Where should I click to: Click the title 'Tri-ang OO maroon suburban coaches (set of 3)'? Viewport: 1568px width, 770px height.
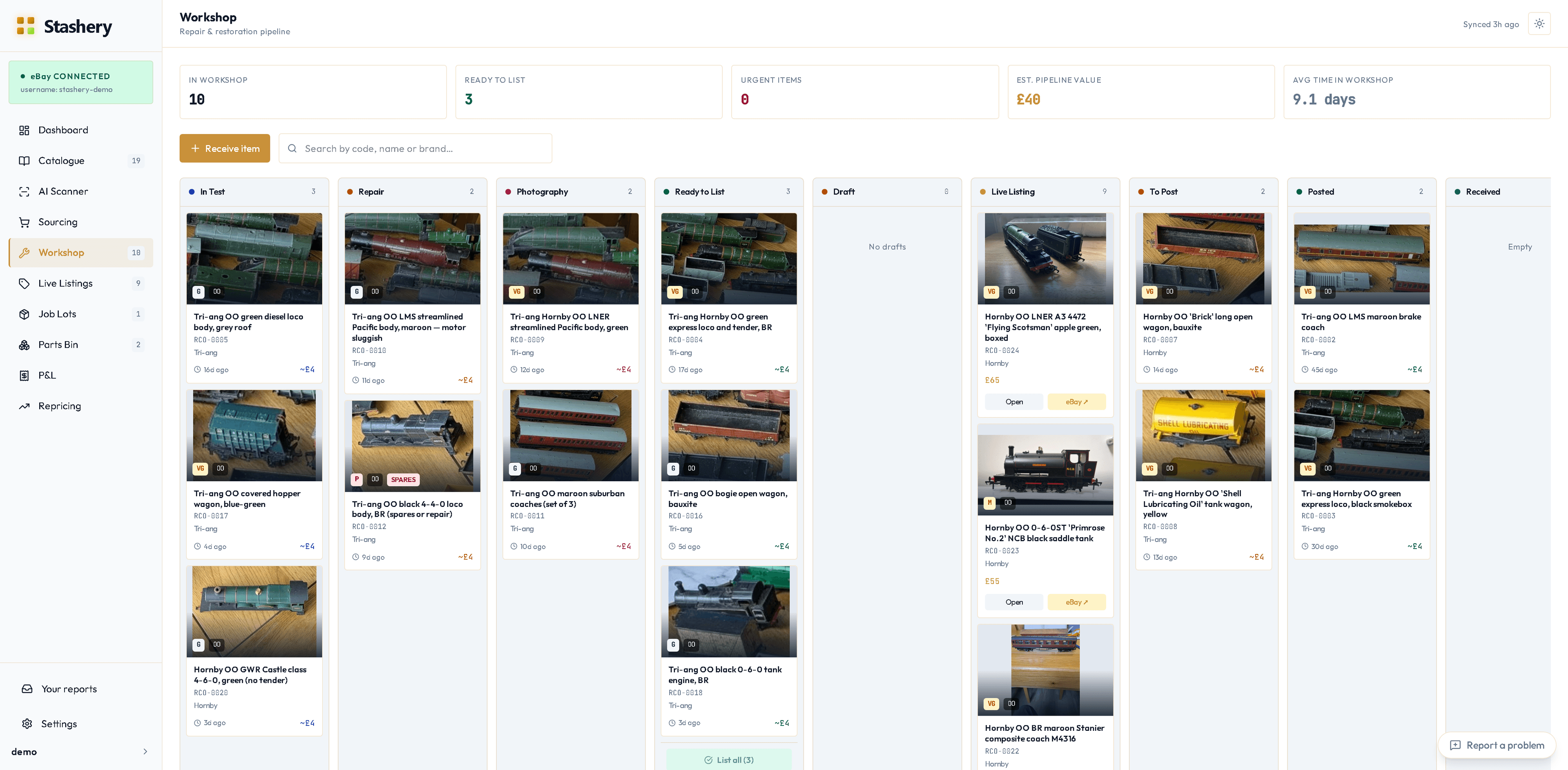[567, 498]
